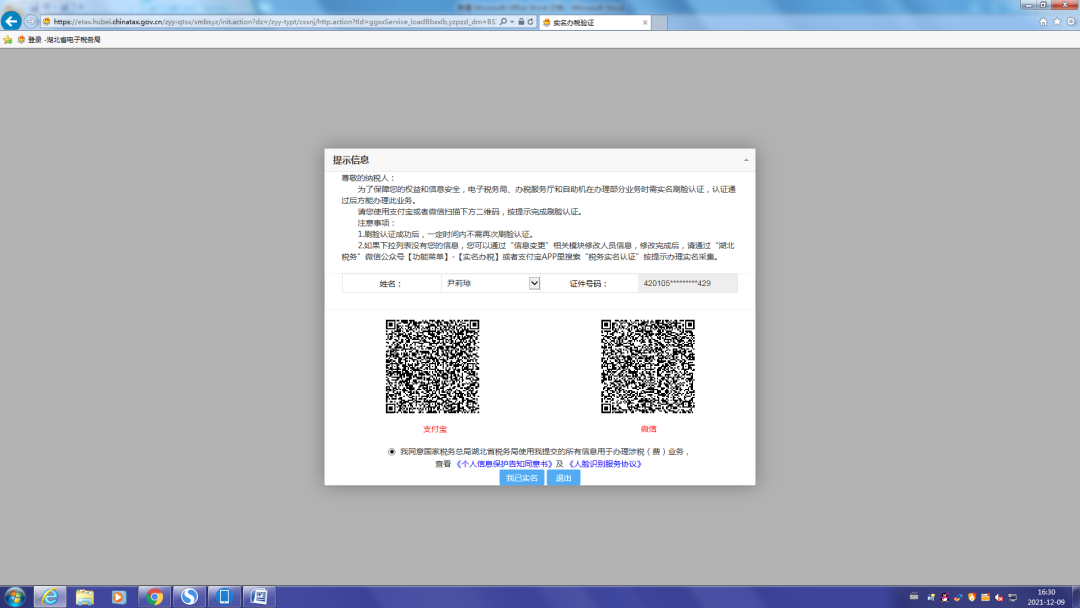Open Google Chrome from taskbar

coord(154,597)
